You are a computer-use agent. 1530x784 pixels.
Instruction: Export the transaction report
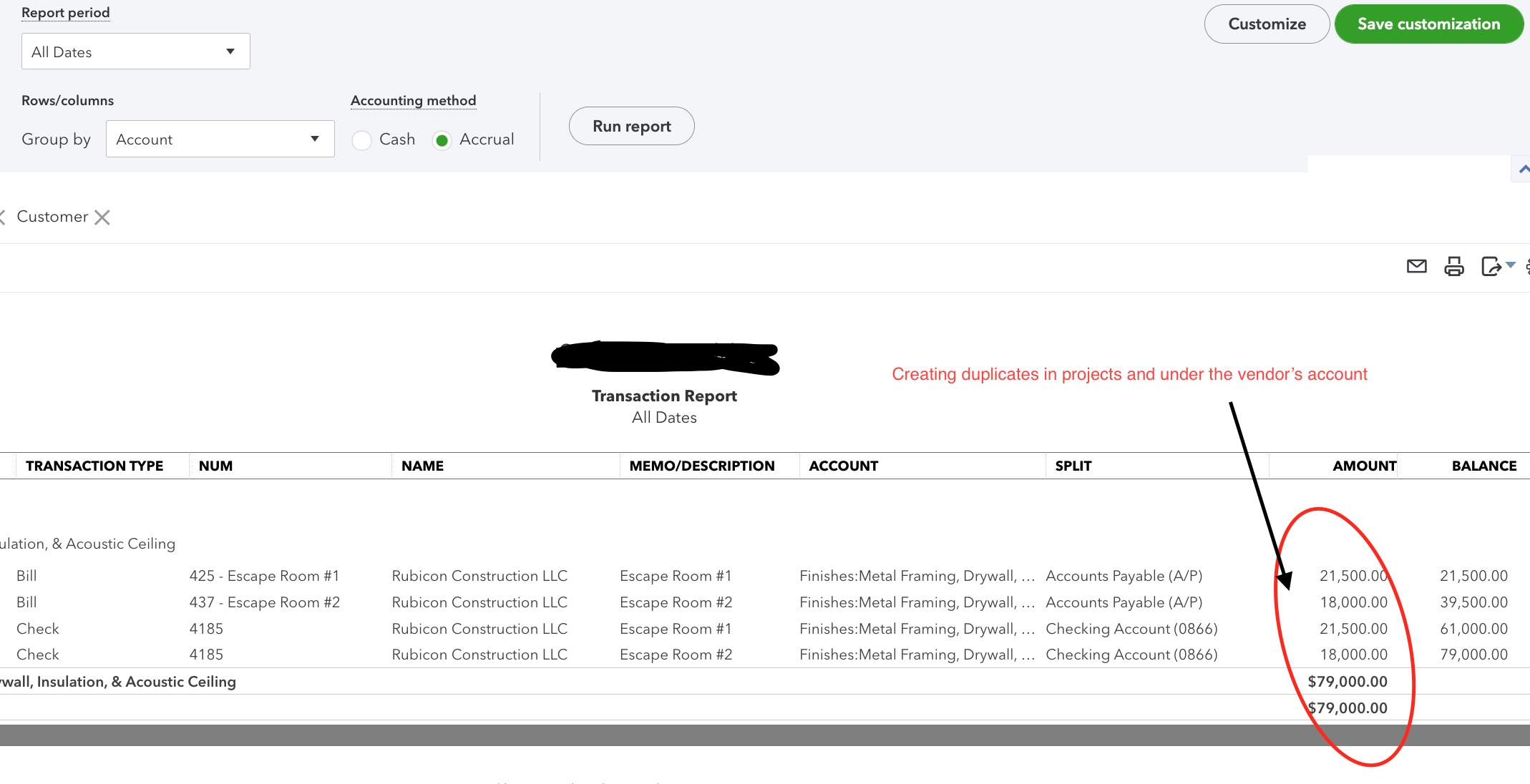point(1491,266)
